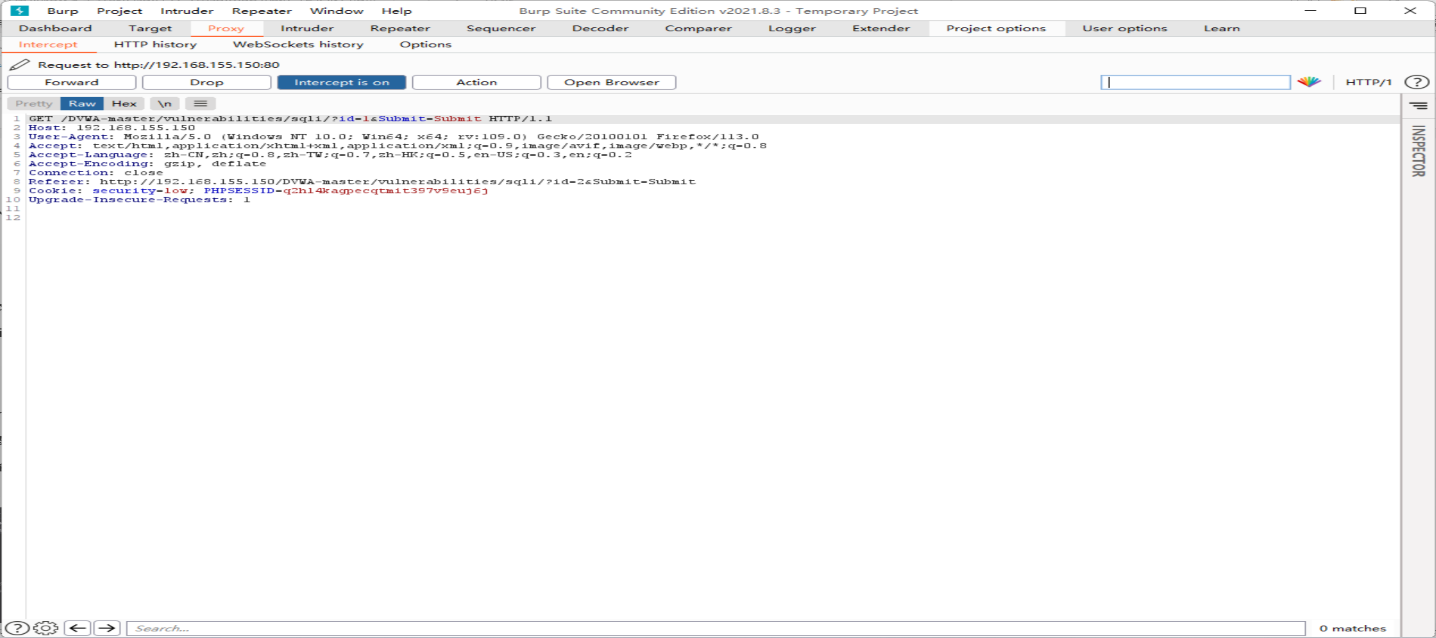Expand the Inspector panel via its top icon
The width and height of the screenshot is (1436, 638).
1418,105
